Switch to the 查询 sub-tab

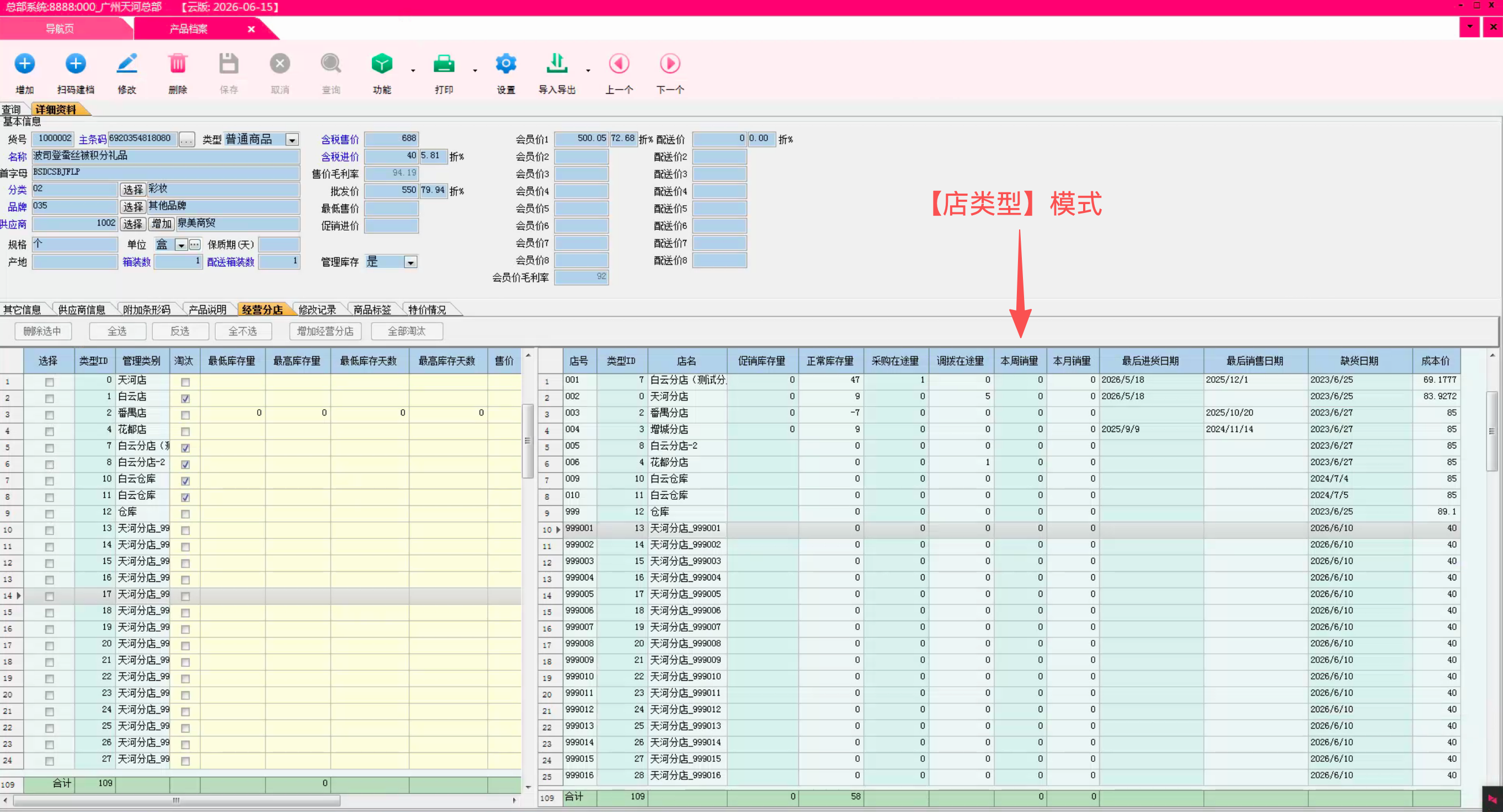[11, 109]
